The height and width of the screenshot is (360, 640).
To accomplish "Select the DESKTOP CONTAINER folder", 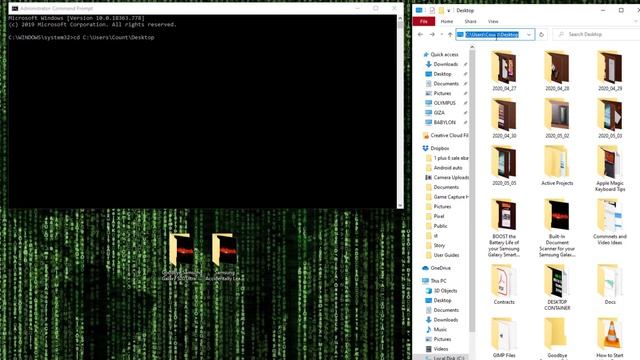I will [x=557, y=287].
